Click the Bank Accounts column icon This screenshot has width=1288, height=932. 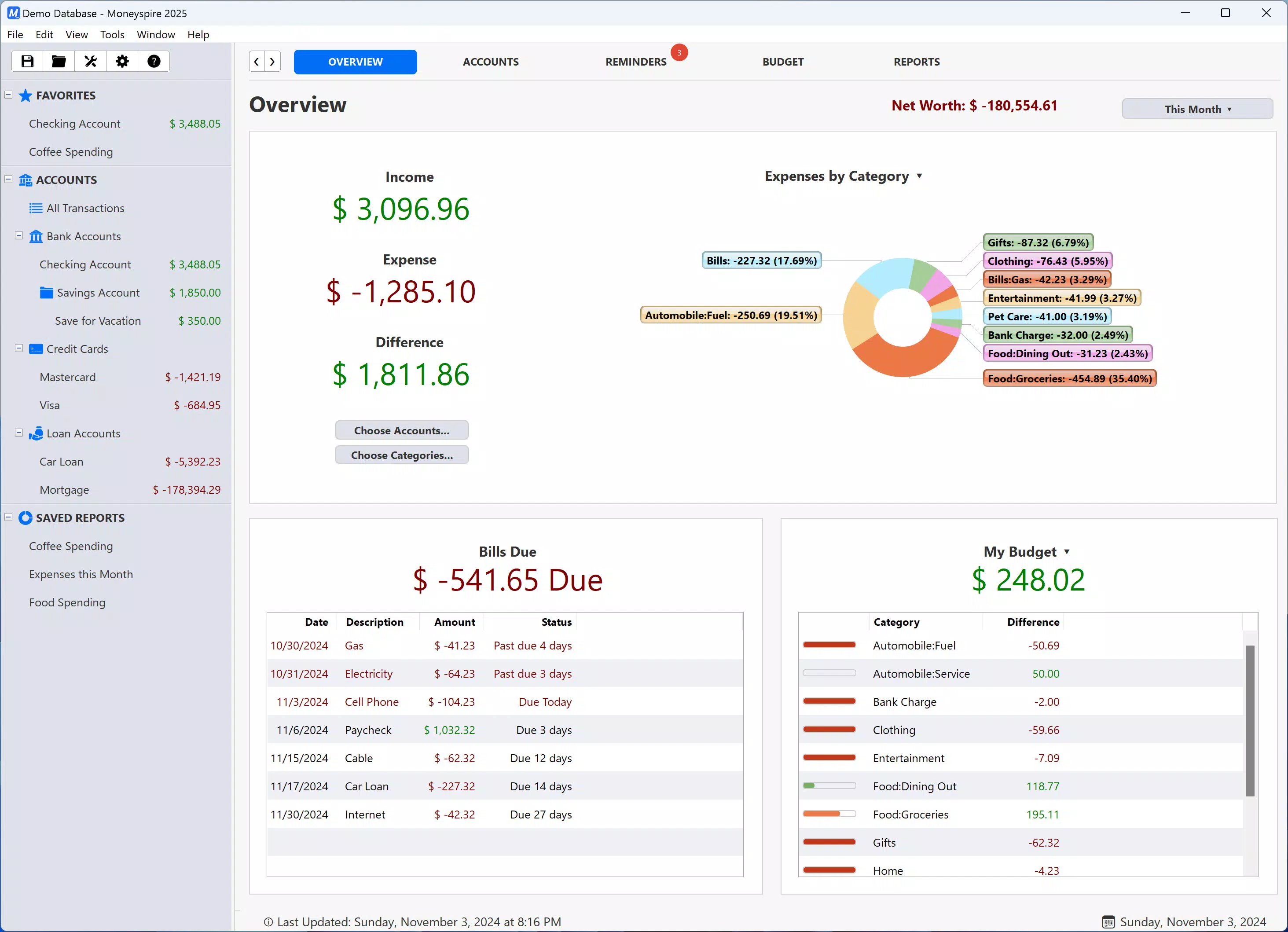[36, 236]
